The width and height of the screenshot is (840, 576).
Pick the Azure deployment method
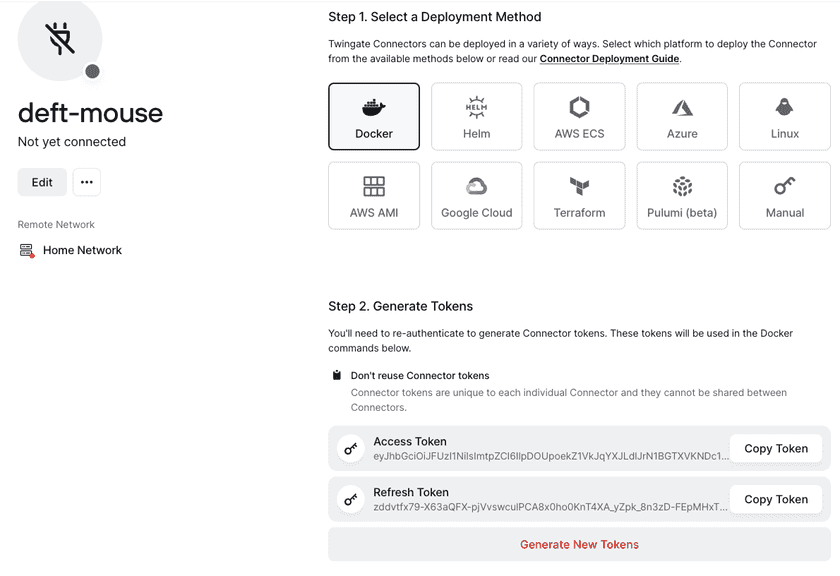coord(682,117)
